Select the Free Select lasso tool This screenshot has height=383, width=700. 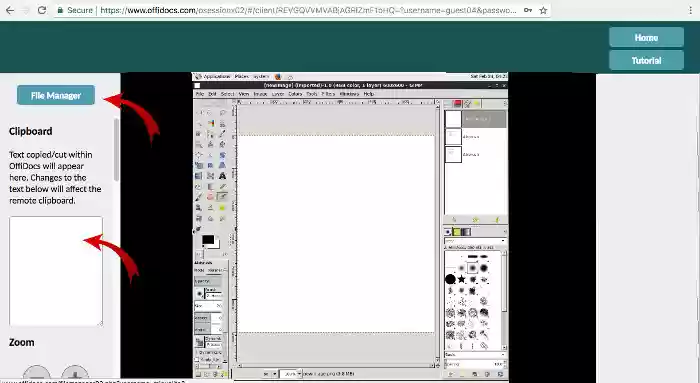(222, 113)
